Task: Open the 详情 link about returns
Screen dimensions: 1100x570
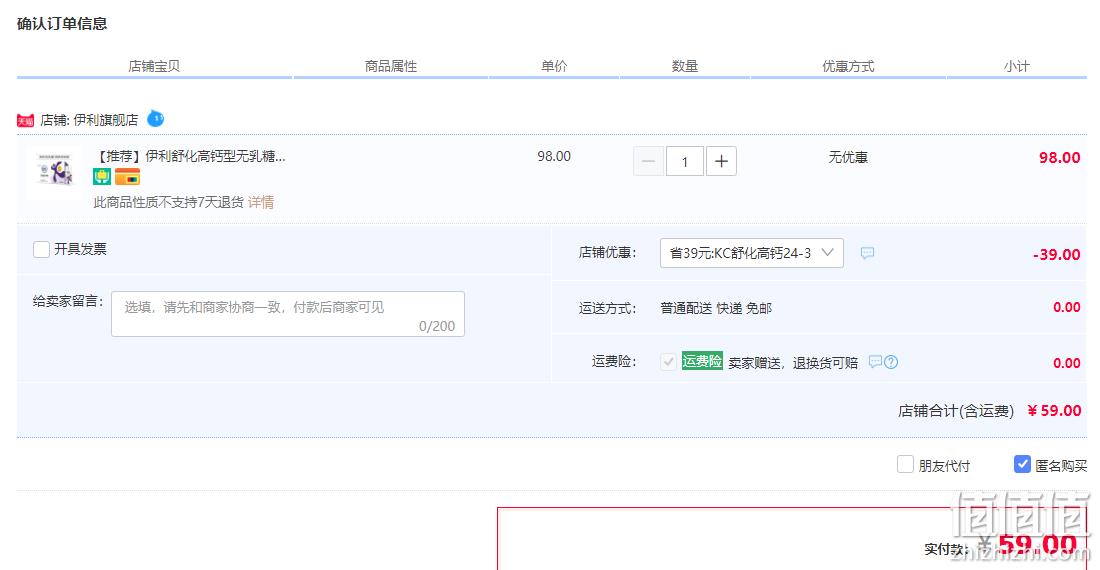Action: 261,203
